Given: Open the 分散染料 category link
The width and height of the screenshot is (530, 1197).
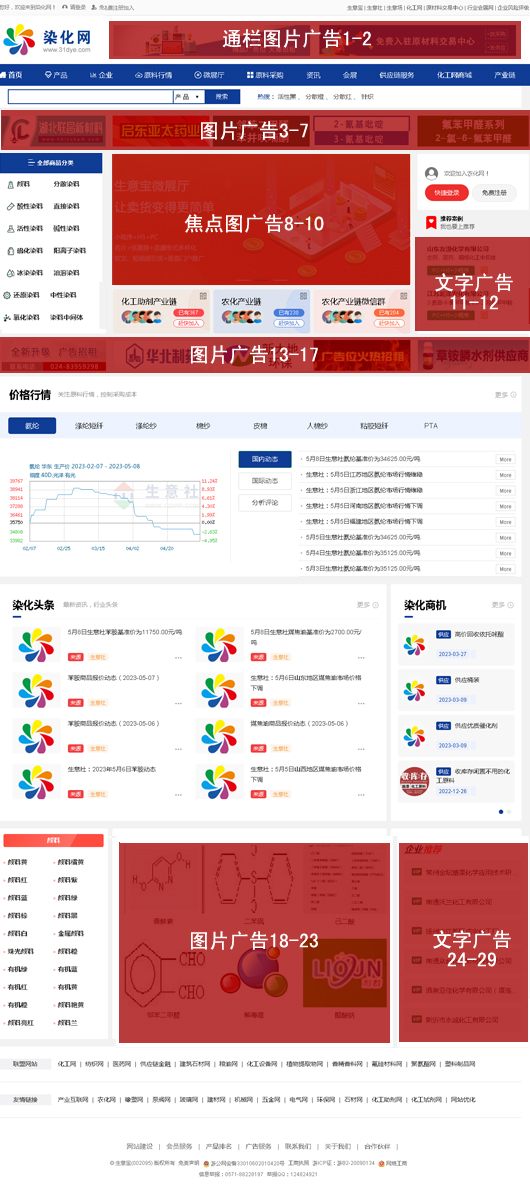Looking at the screenshot, I should coord(66,184).
